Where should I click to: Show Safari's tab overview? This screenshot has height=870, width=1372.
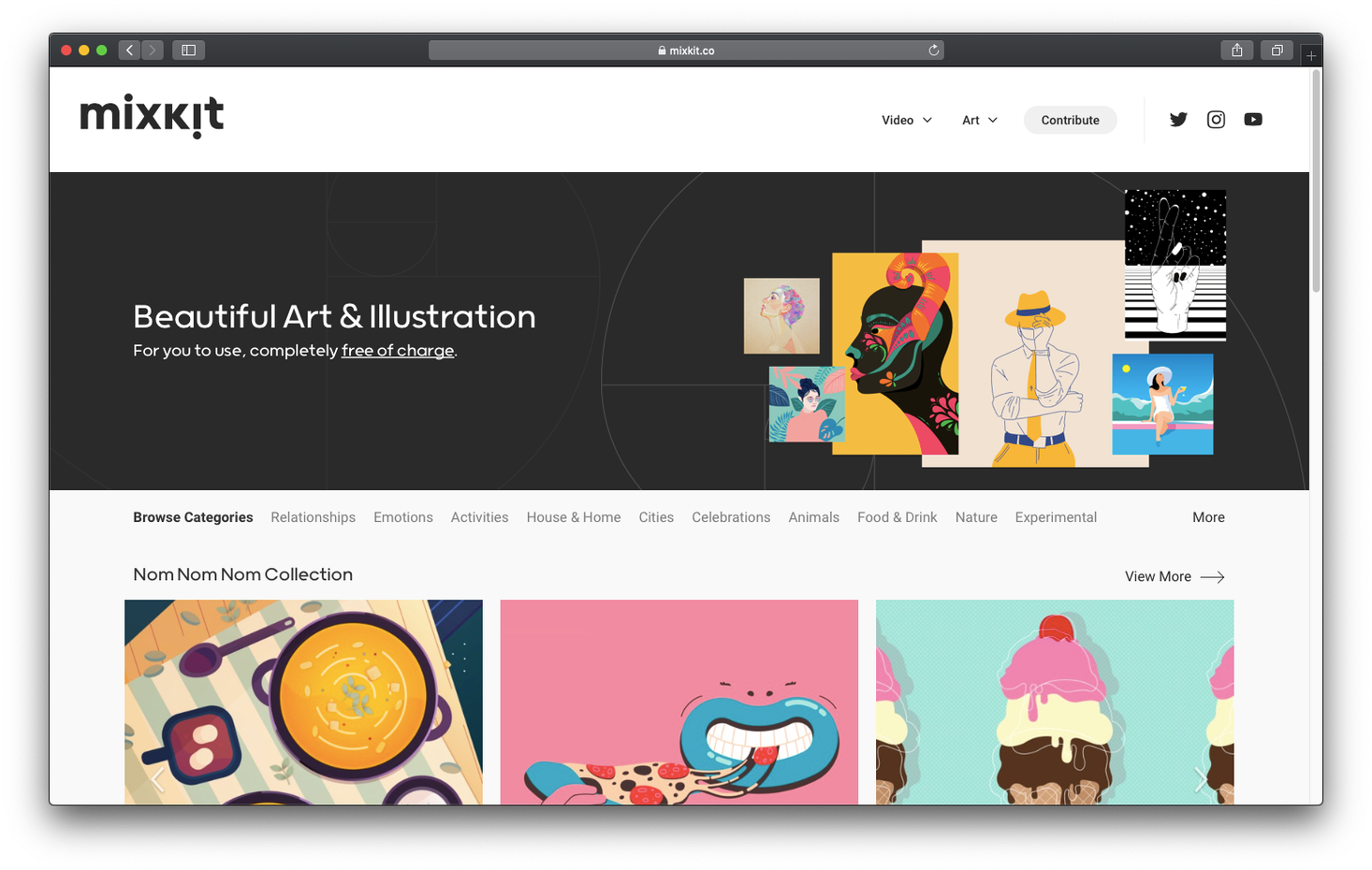(1277, 51)
